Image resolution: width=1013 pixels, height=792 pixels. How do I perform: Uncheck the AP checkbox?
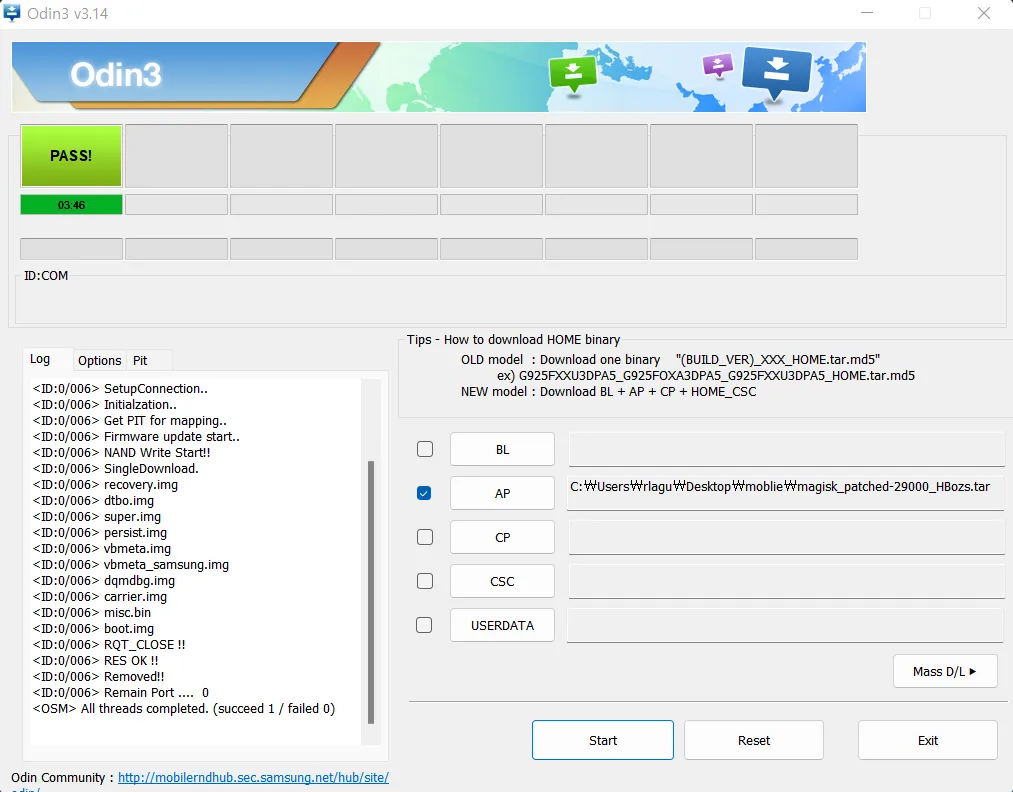pyautogui.click(x=424, y=493)
